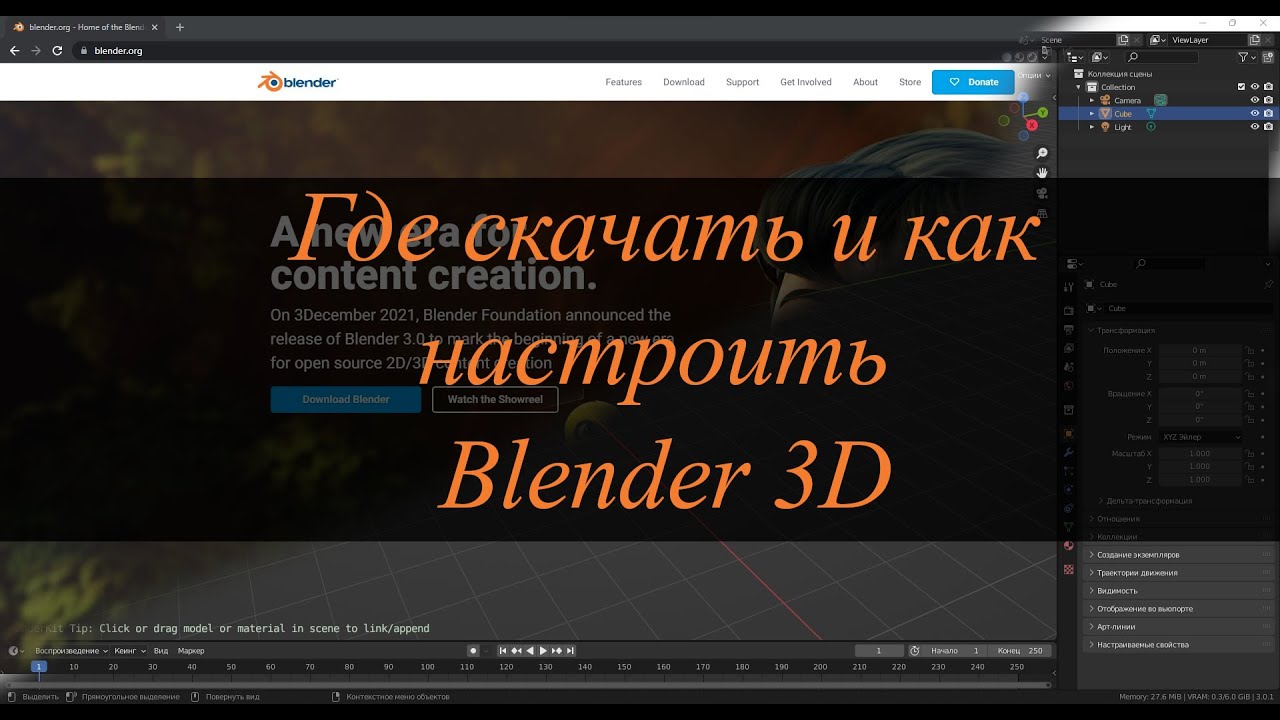Expand the Light item in outliner
This screenshot has width=1280, height=720.
tap(1093, 127)
